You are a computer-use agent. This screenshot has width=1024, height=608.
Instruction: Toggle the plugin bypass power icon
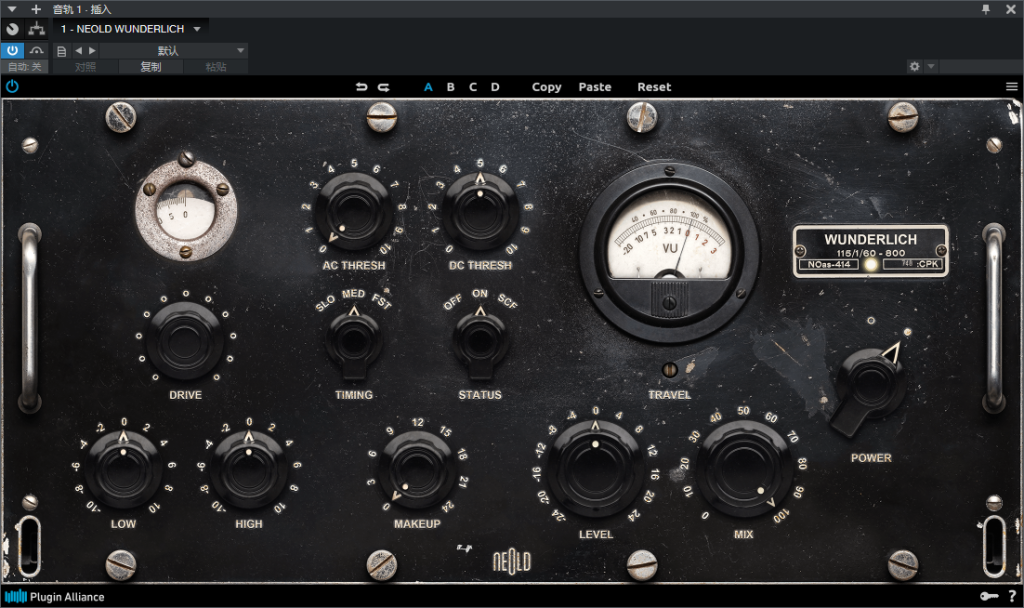(12, 86)
